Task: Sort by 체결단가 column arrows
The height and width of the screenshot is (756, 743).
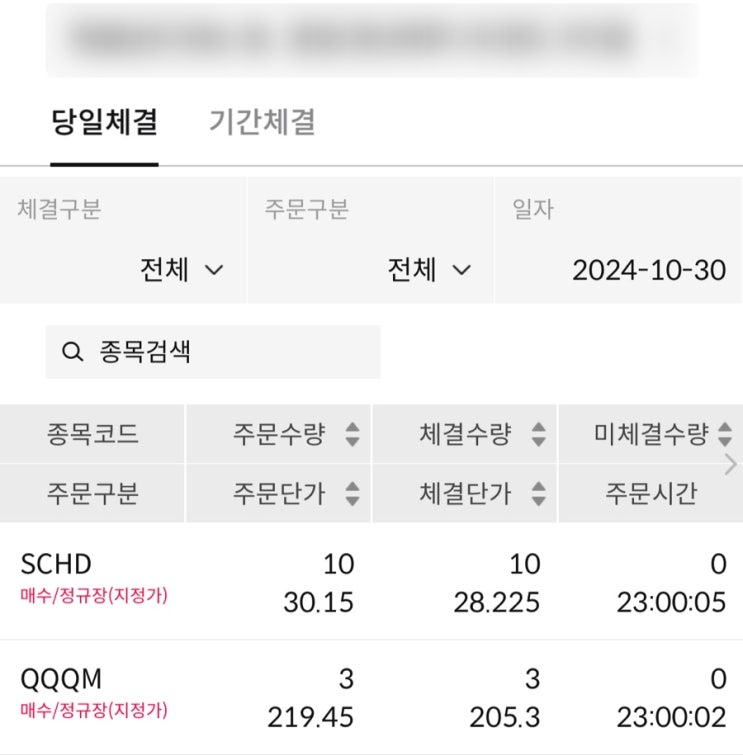Action: pyautogui.click(x=538, y=493)
